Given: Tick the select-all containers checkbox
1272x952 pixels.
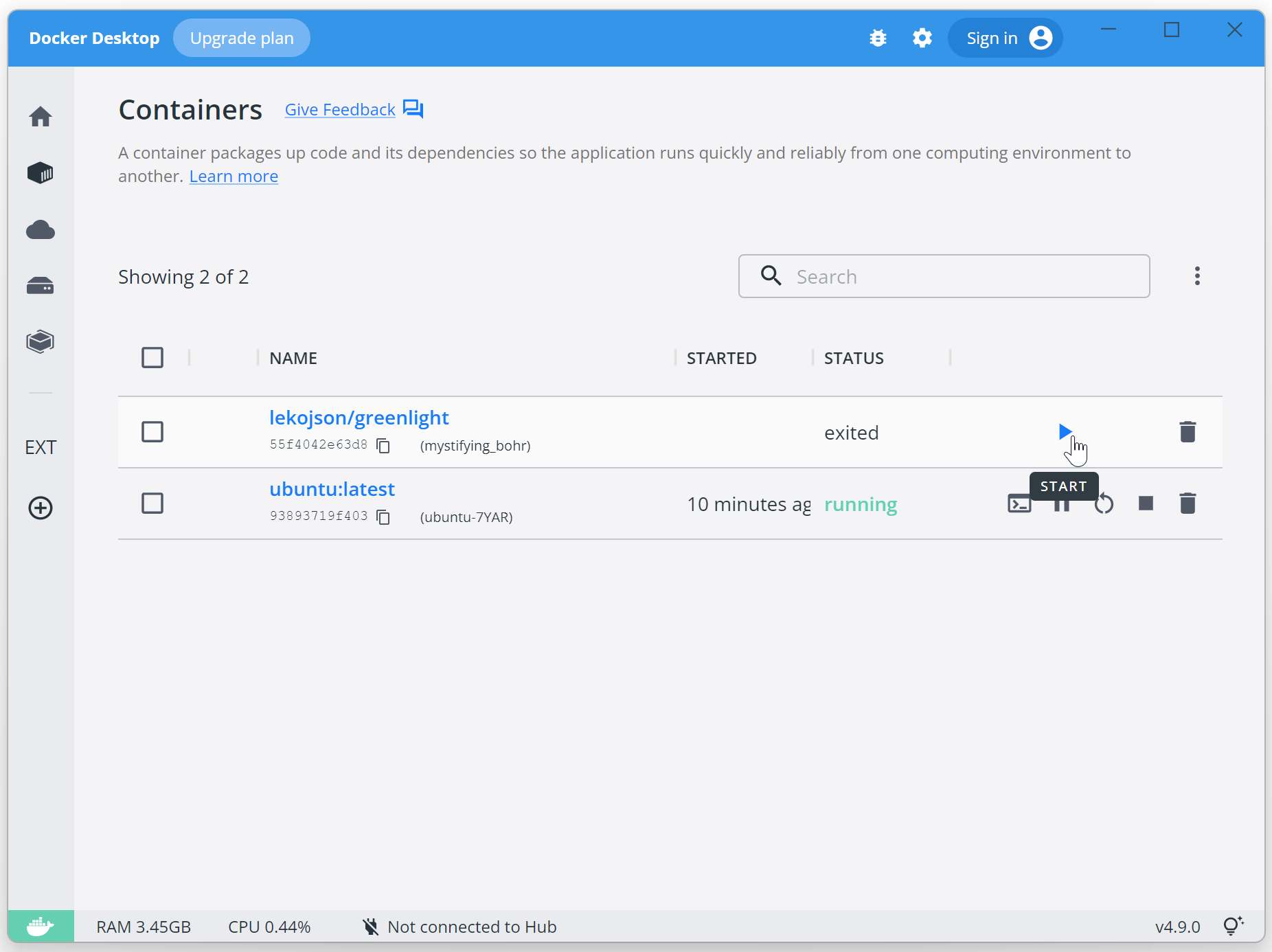Looking at the screenshot, I should 152,358.
